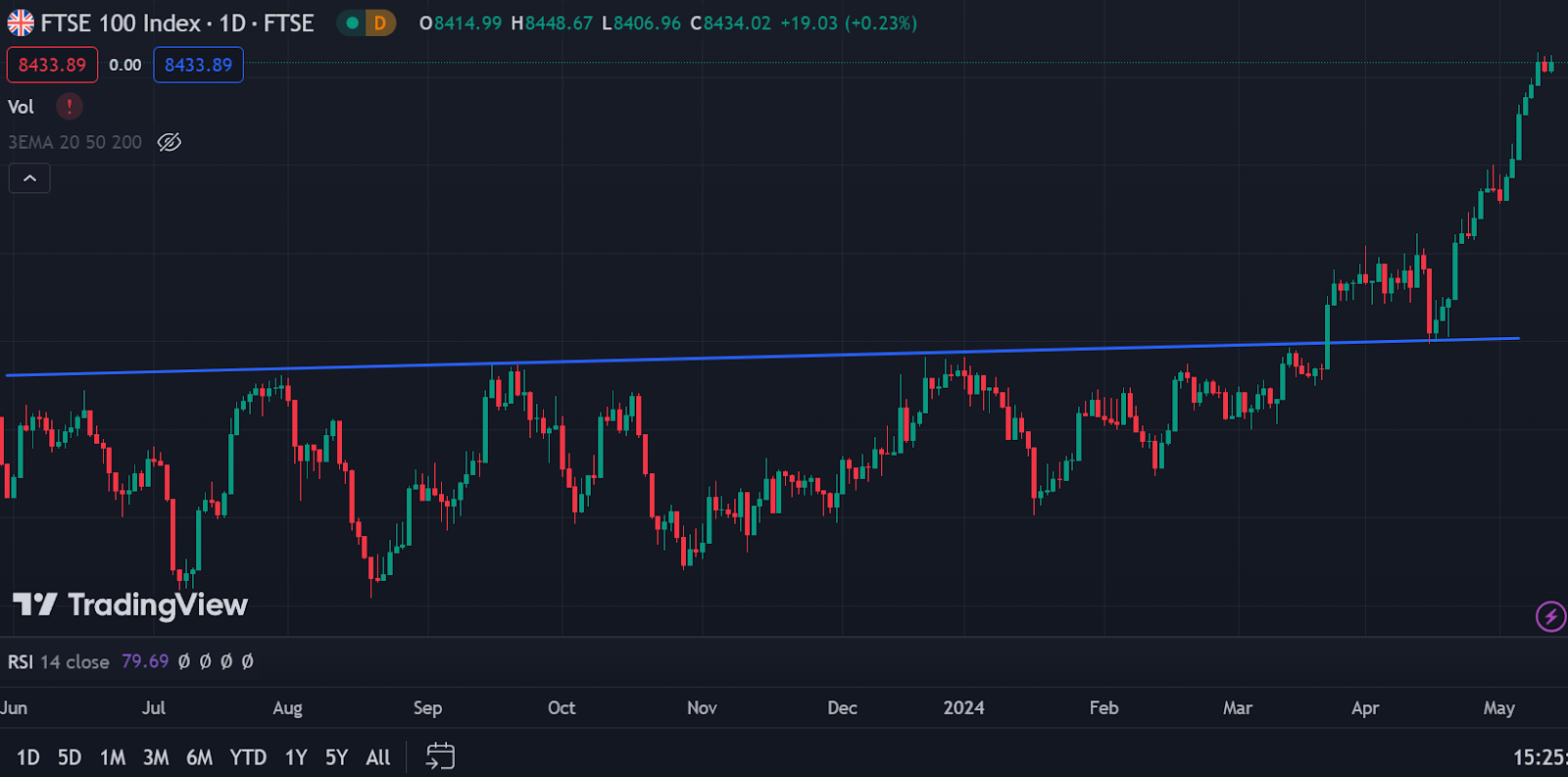Click the 2024 label on time axis

click(x=963, y=707)
